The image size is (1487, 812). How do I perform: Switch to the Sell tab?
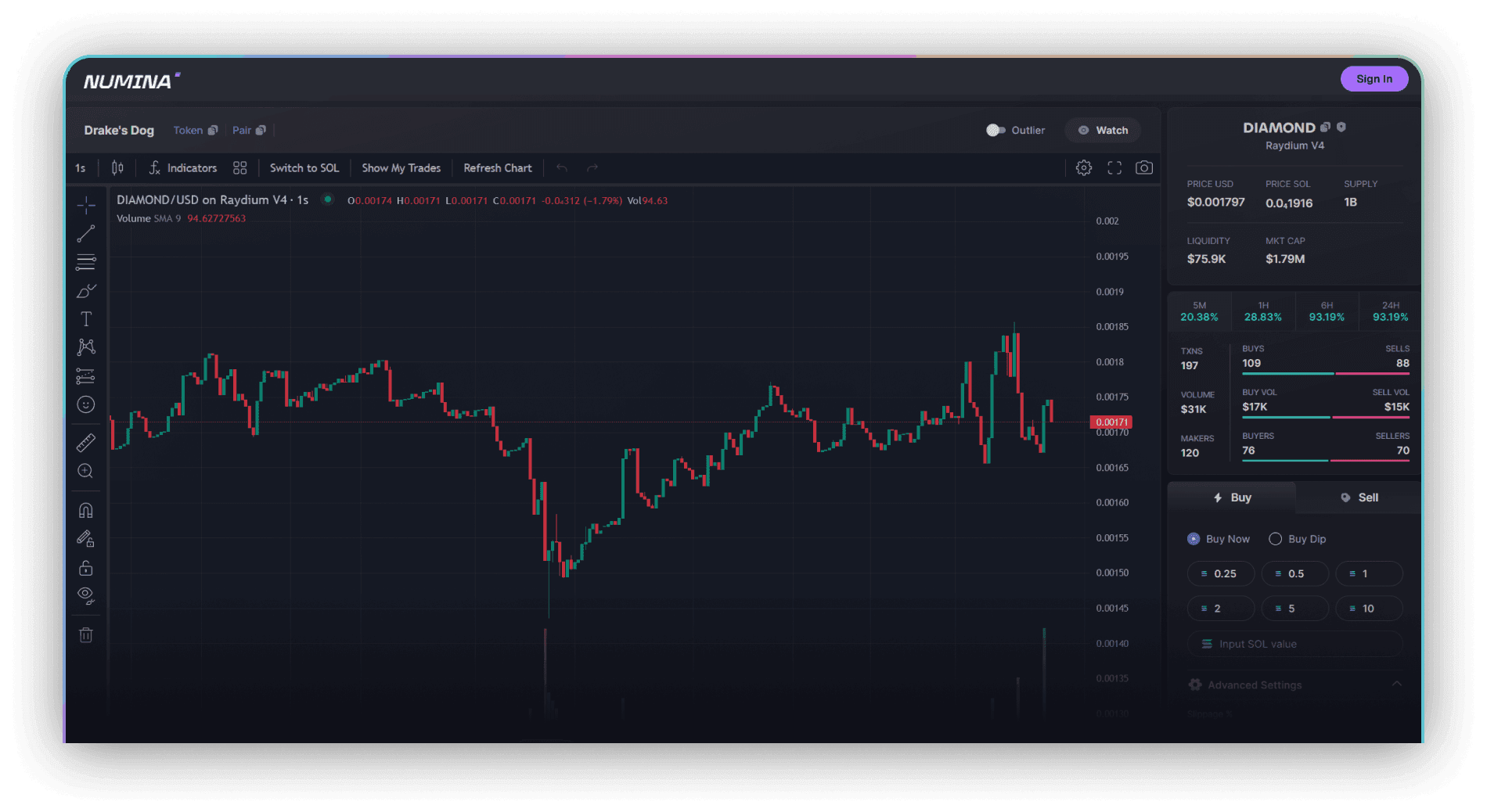[x=1359, y=498]
